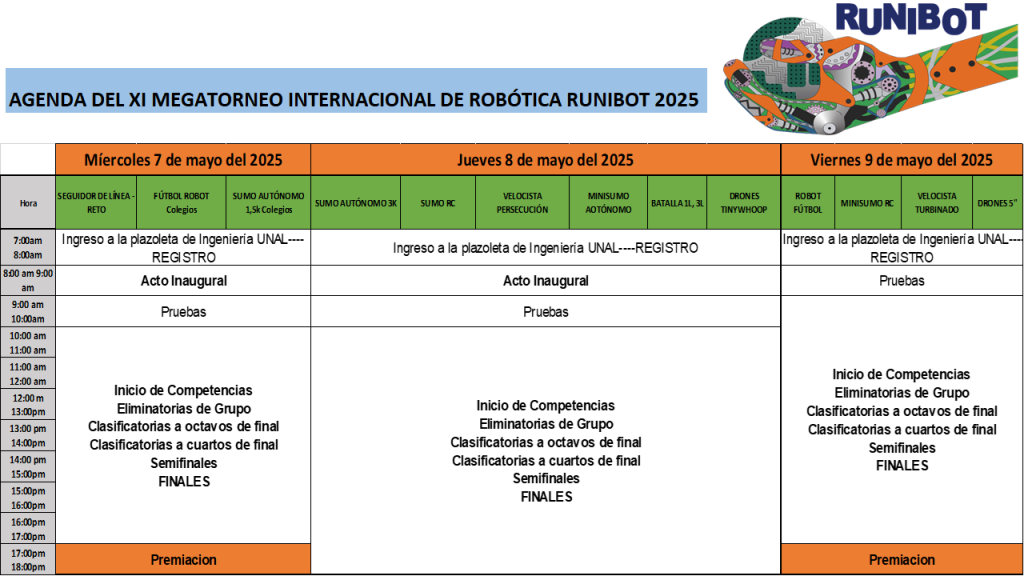
Task: Click 'Inicio de Competencias' under Miércoles 7
Action: tap(183, 391)
